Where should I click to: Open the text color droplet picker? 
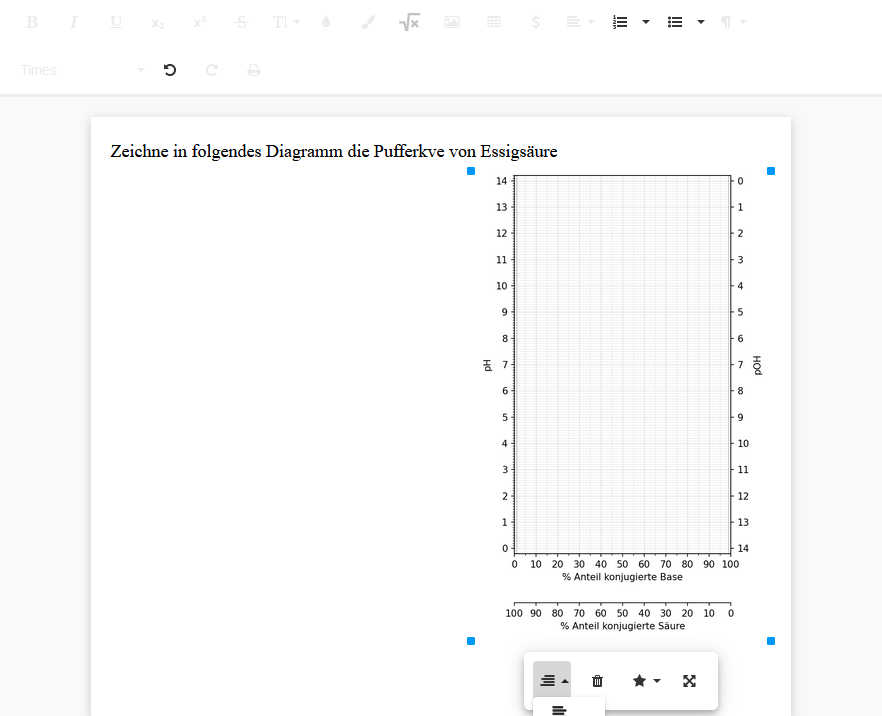pos(326,22)
